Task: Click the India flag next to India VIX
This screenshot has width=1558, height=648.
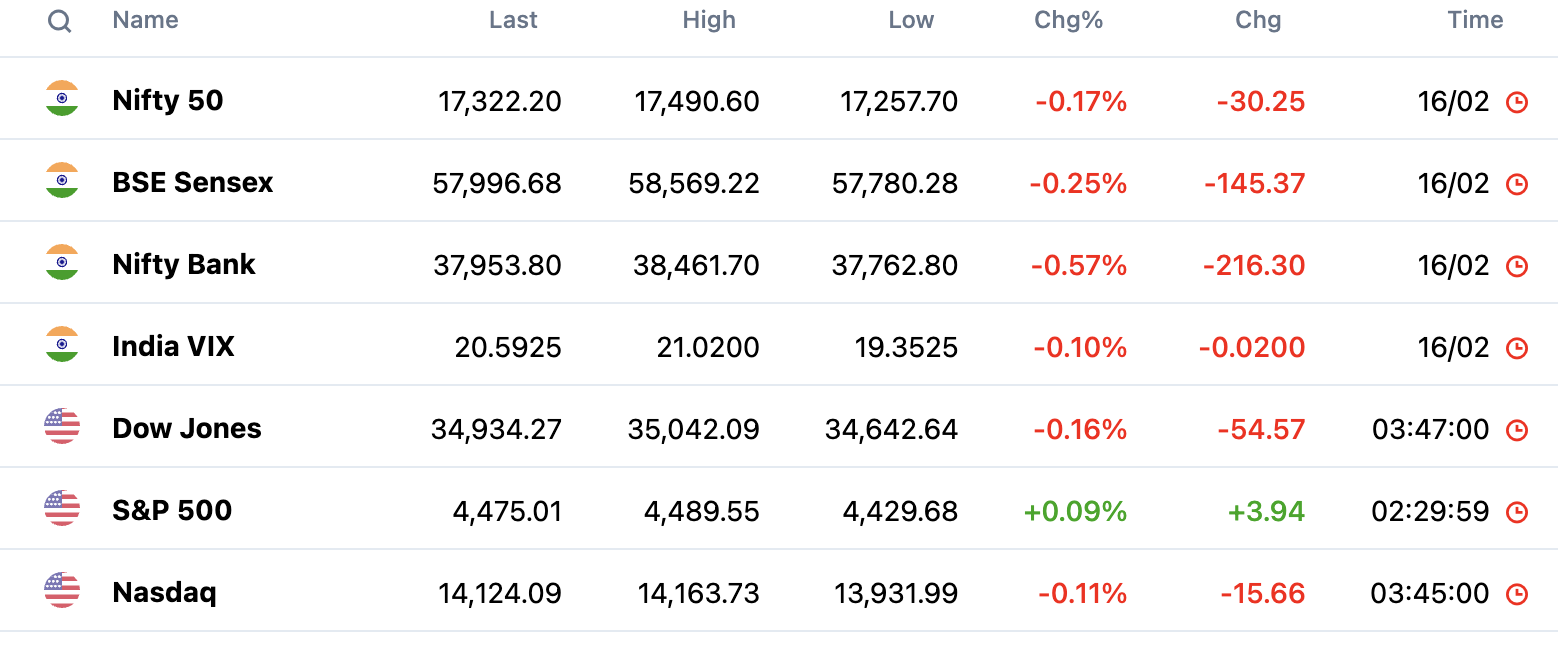Action: click(x=62, y=344)
